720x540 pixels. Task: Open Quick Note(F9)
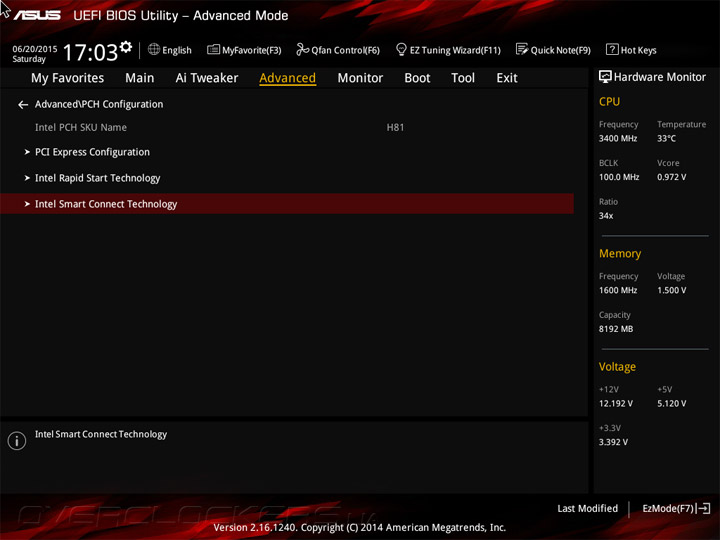tap(553, 50)
